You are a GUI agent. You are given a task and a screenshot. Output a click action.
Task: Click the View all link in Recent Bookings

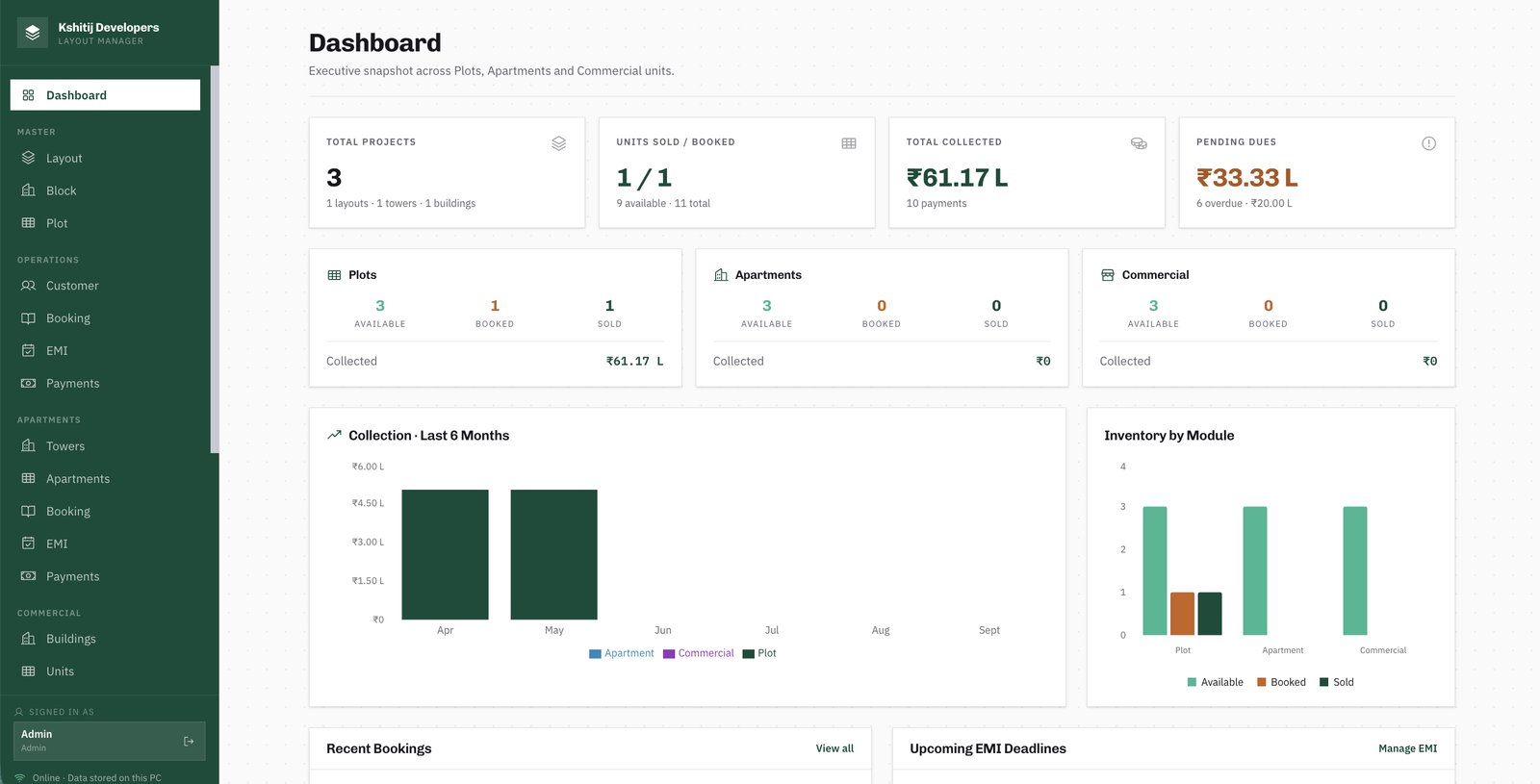point(834,748)
